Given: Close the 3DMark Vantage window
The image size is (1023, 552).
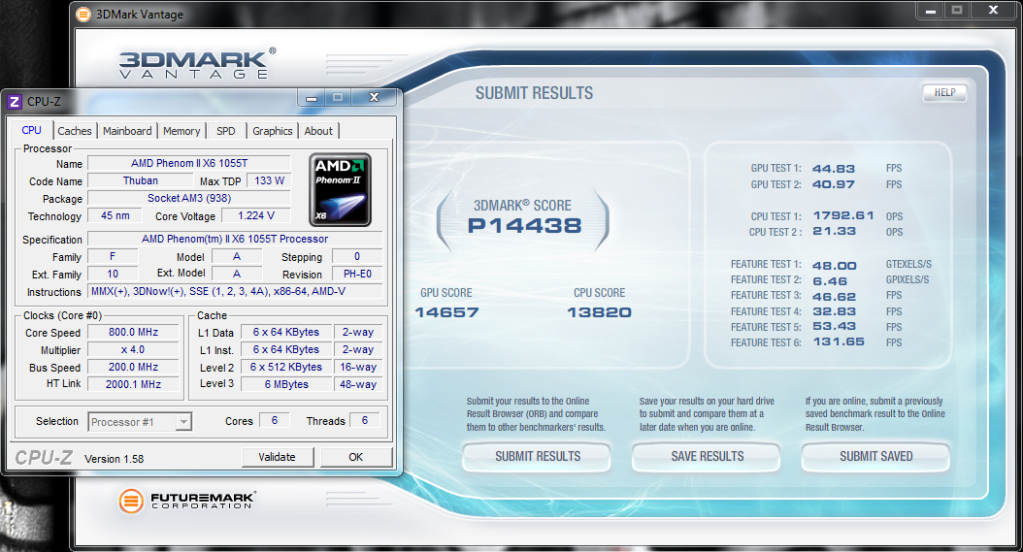Looking at the screenshot, I should 993,10.
